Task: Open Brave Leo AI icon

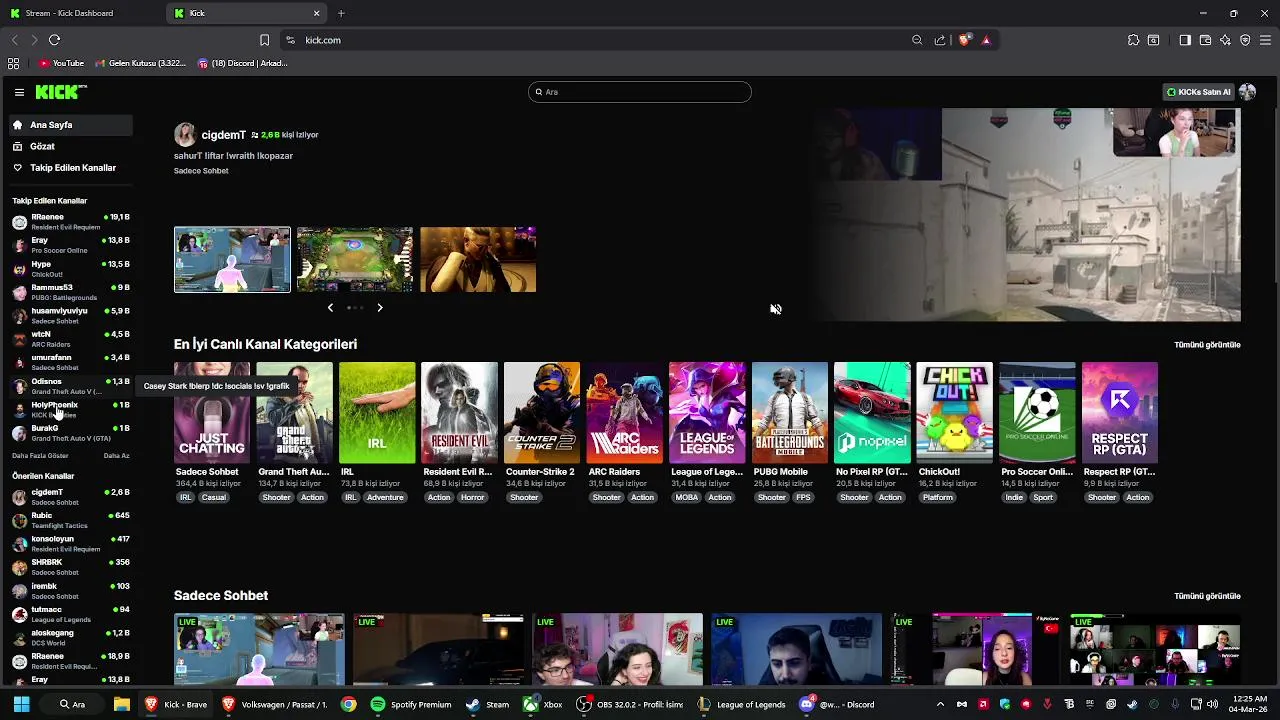Action: pyautogui.click(x=1225, y=40)
